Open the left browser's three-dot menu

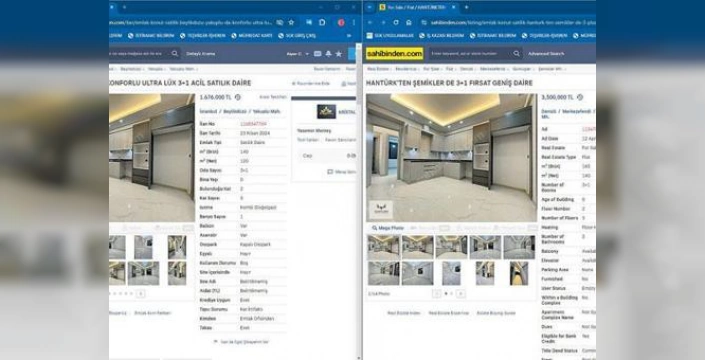[353, 22]
